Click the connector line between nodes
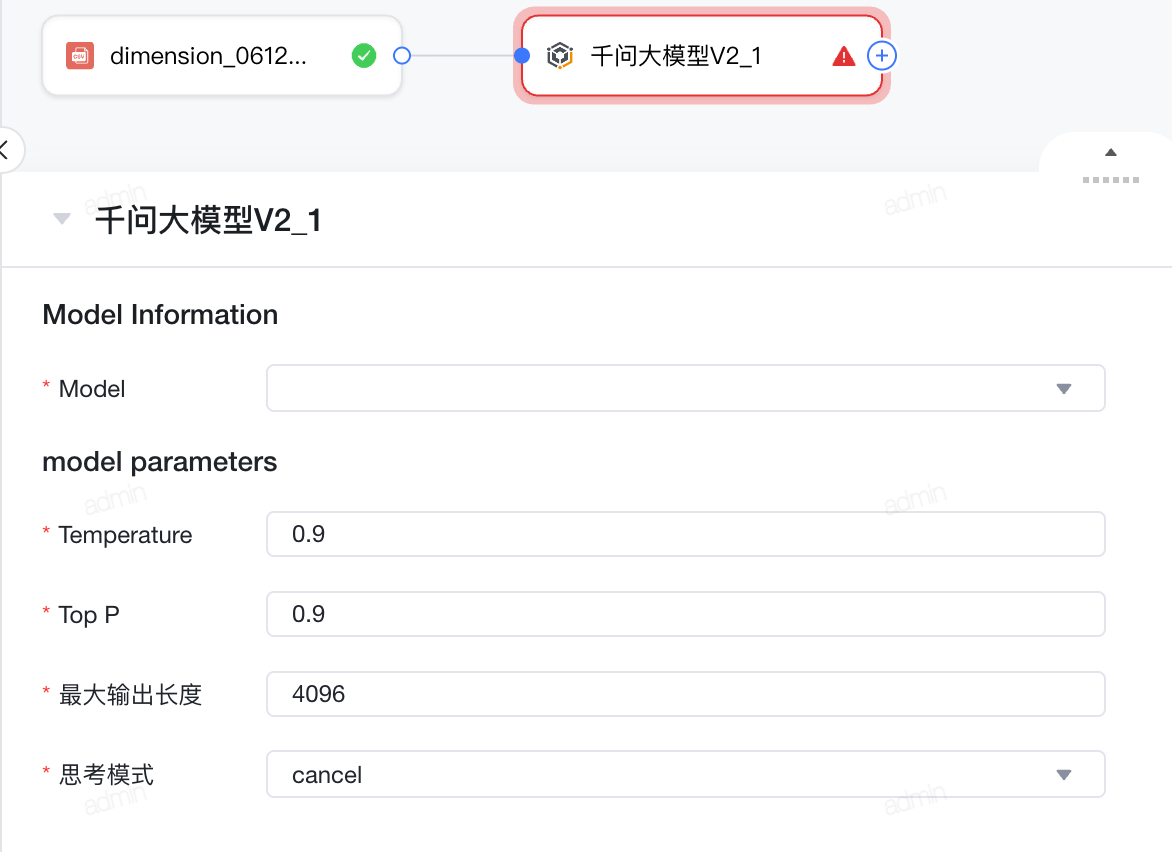 coord(462,55)
